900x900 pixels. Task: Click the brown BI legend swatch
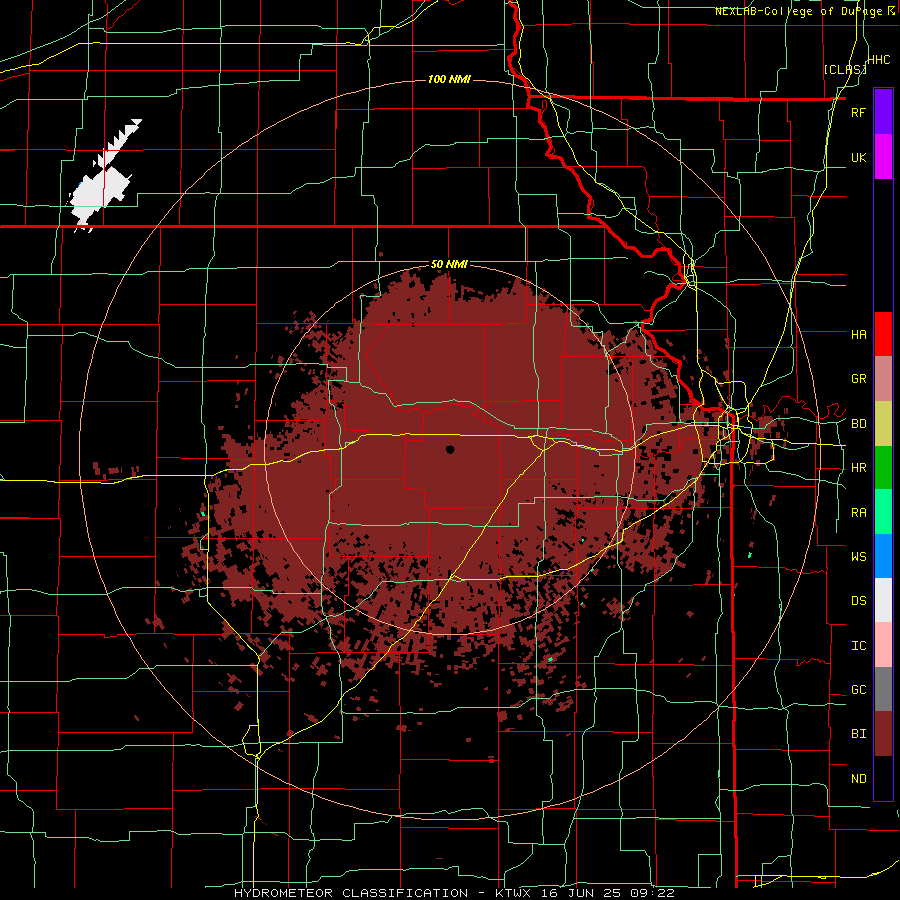pyautogui.click(x=883, y=734)
